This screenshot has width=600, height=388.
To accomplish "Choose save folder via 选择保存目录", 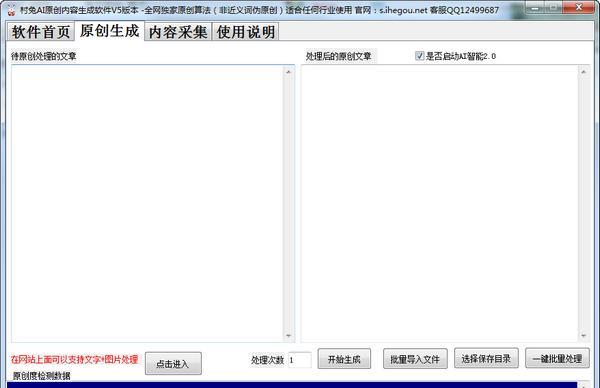I will (x=486, y=358).
